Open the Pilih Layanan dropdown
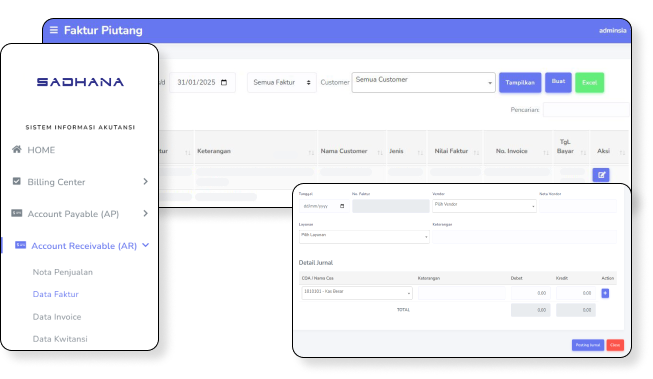 [364, 237]
